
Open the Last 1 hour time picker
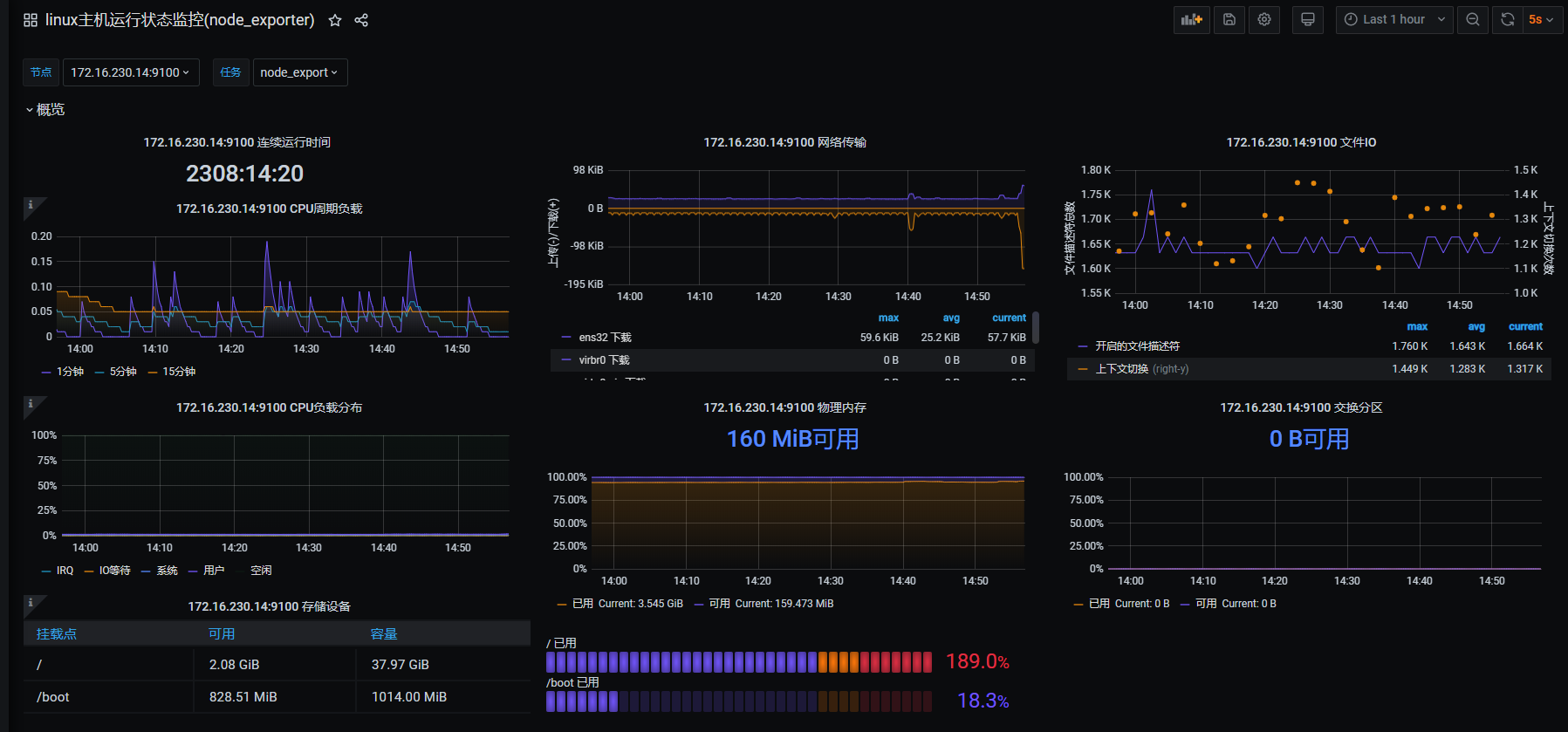click(1394, 19)
